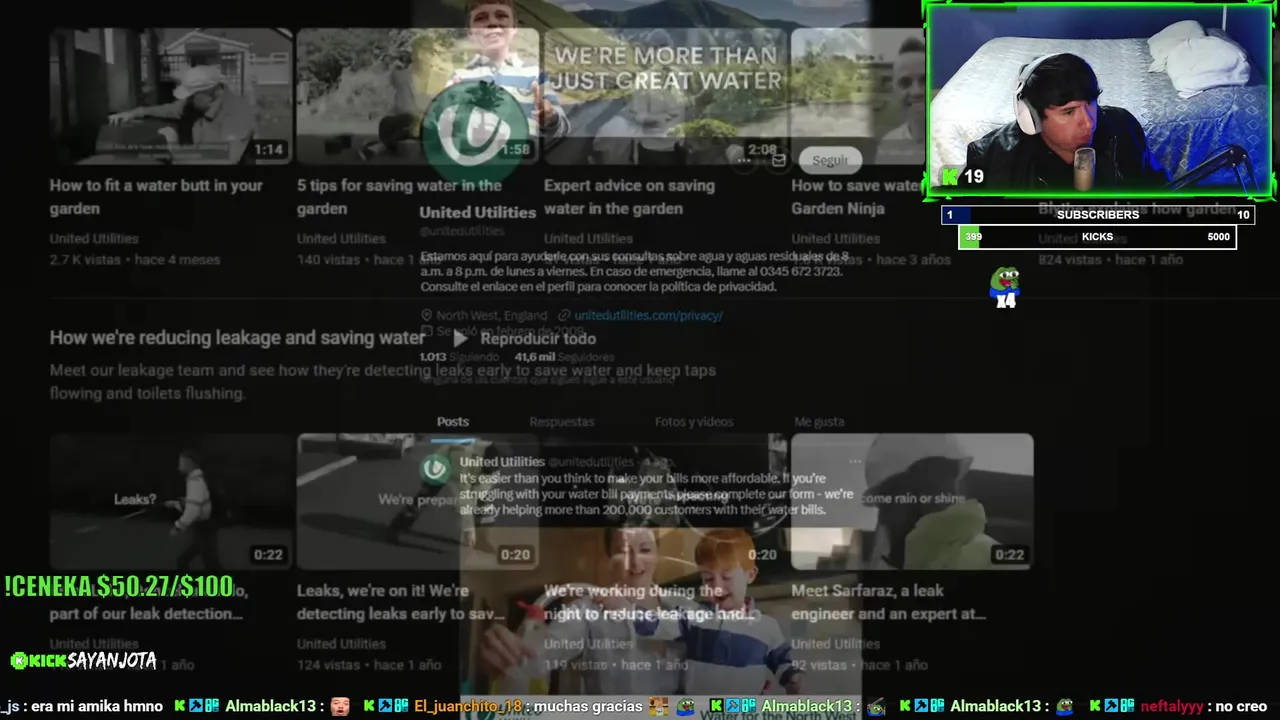Click the 'How we're reducing leakage and saving water' heading

(238, 338)
